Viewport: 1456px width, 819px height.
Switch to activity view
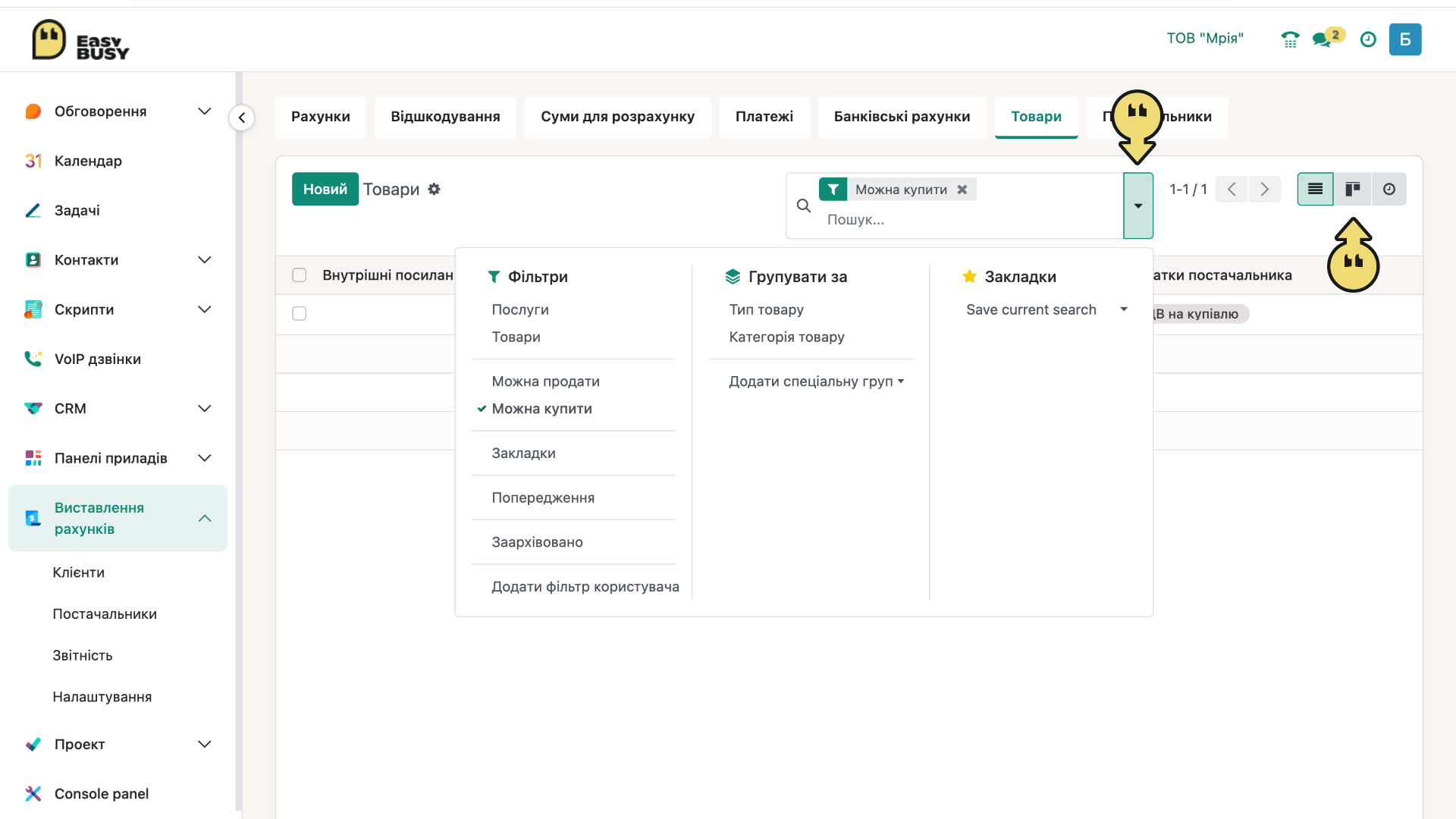pyautogui.click(x=1389, y=189)
